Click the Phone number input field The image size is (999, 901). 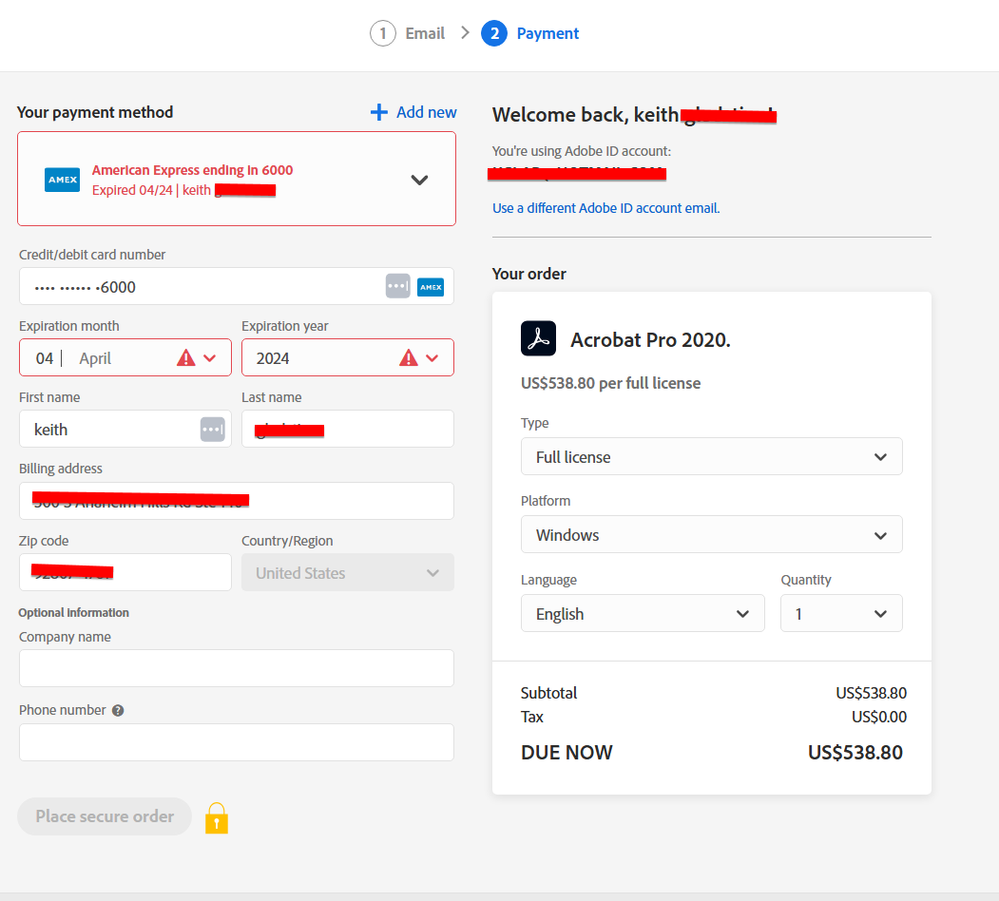(236, 742)
